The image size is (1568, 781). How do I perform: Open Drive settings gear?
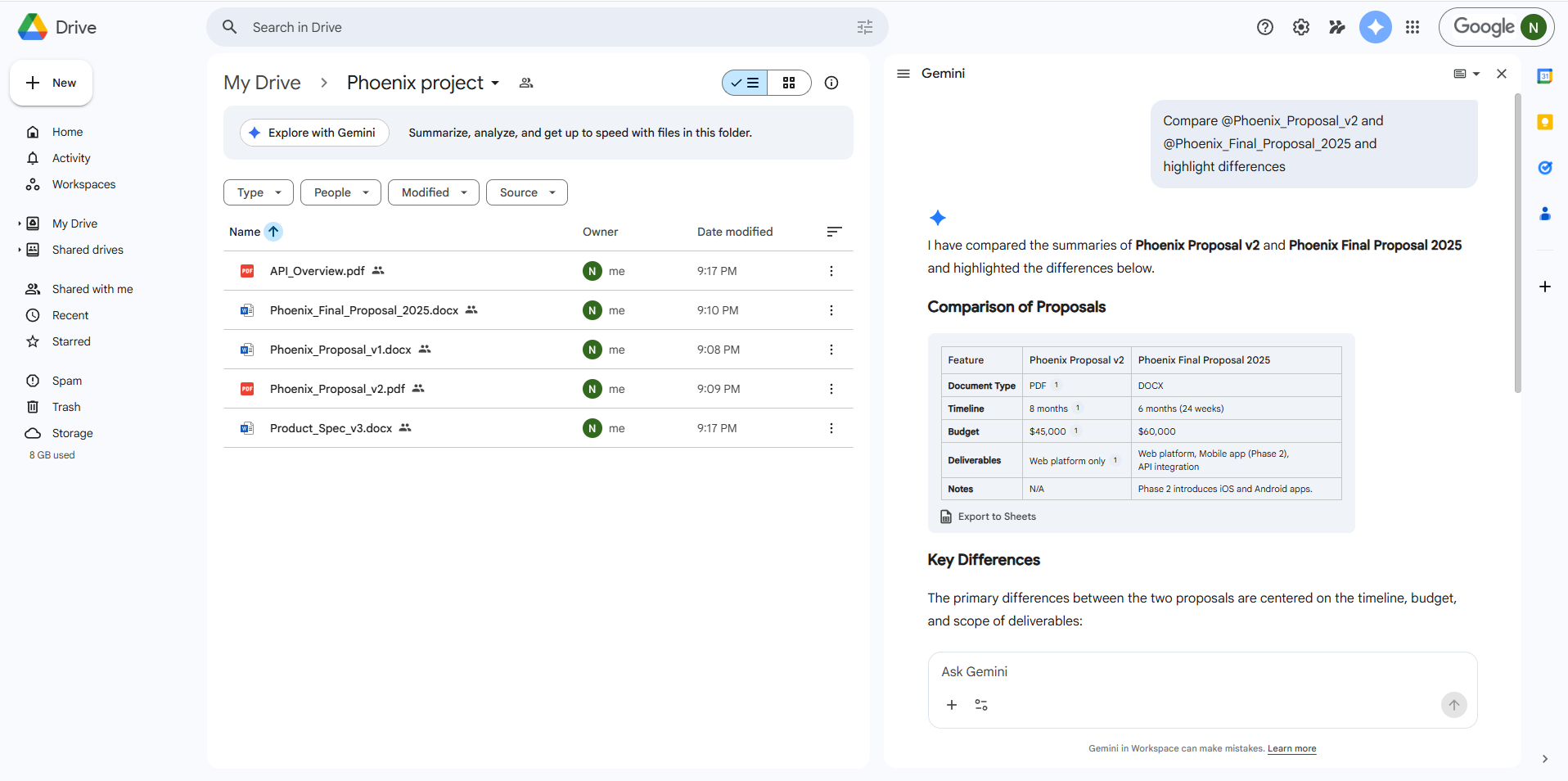1300,27
